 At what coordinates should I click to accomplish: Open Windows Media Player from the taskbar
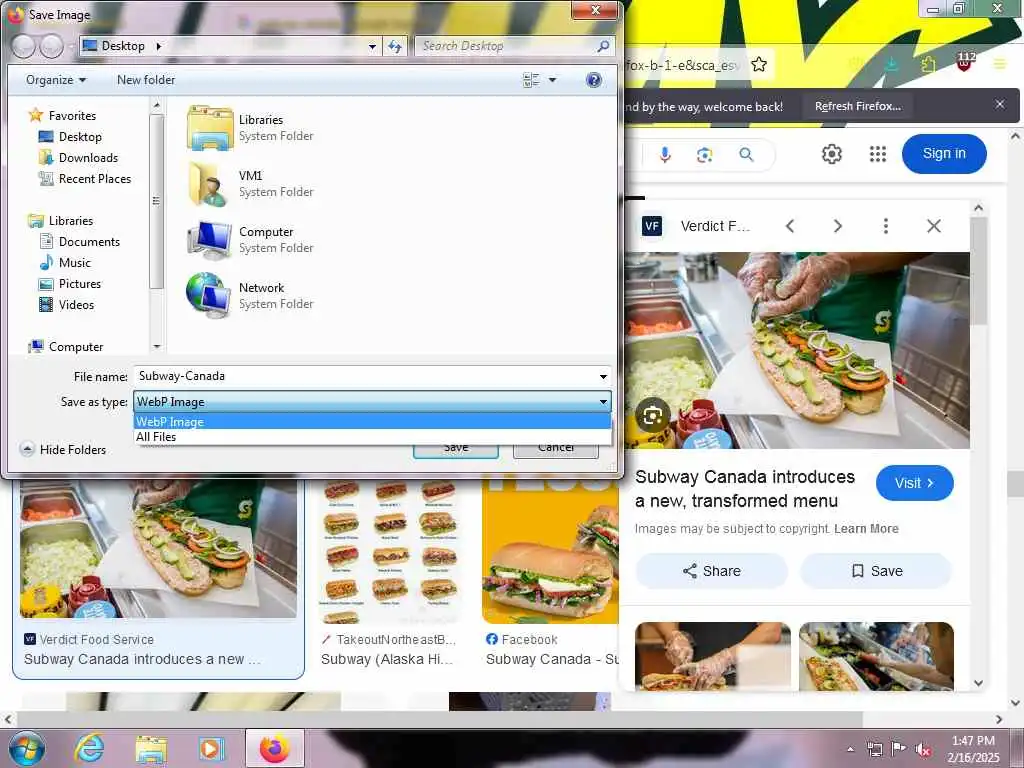pyautogui.click(x=212, y=750)
